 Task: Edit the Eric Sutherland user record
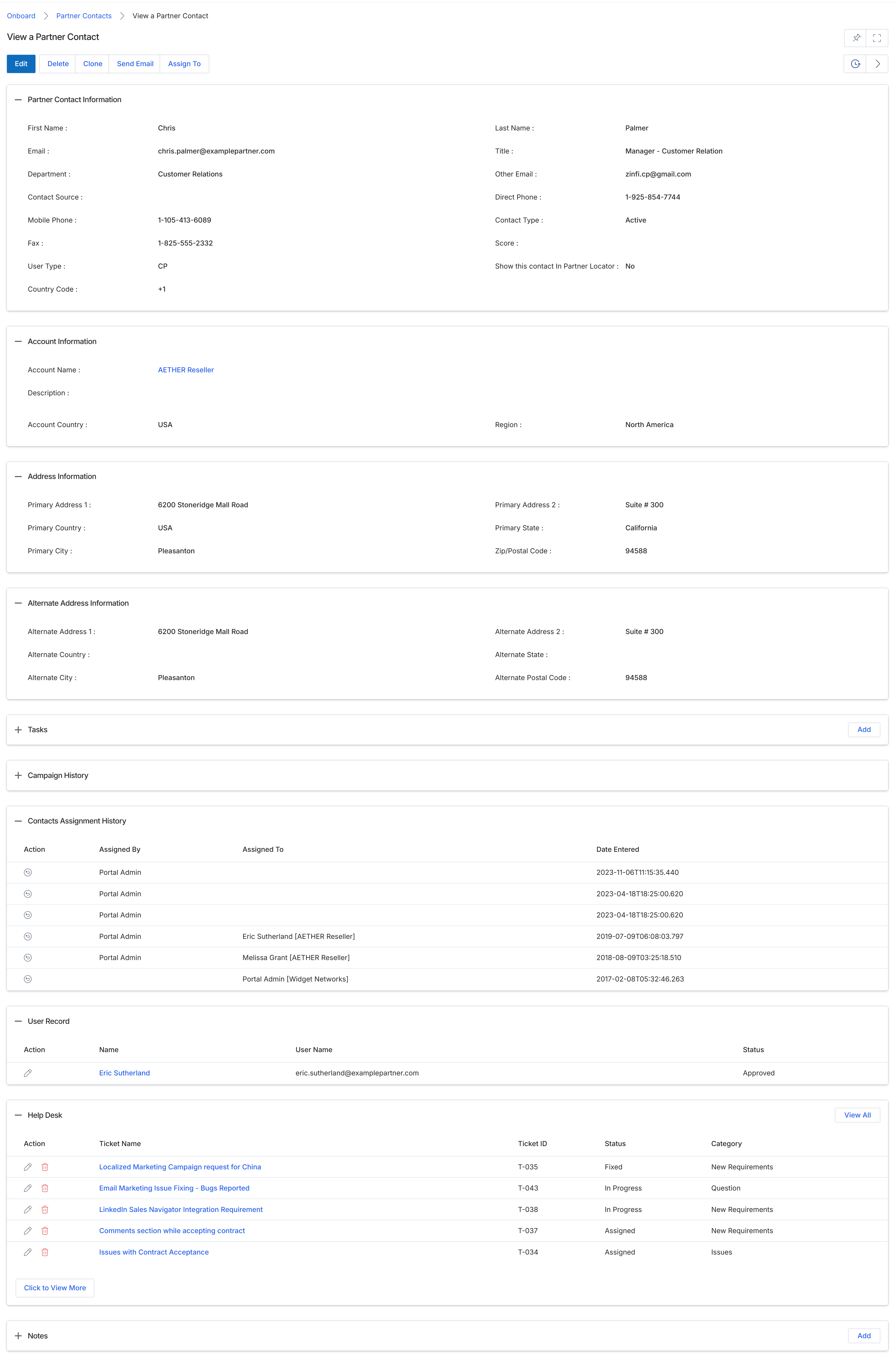[28, 1073]
